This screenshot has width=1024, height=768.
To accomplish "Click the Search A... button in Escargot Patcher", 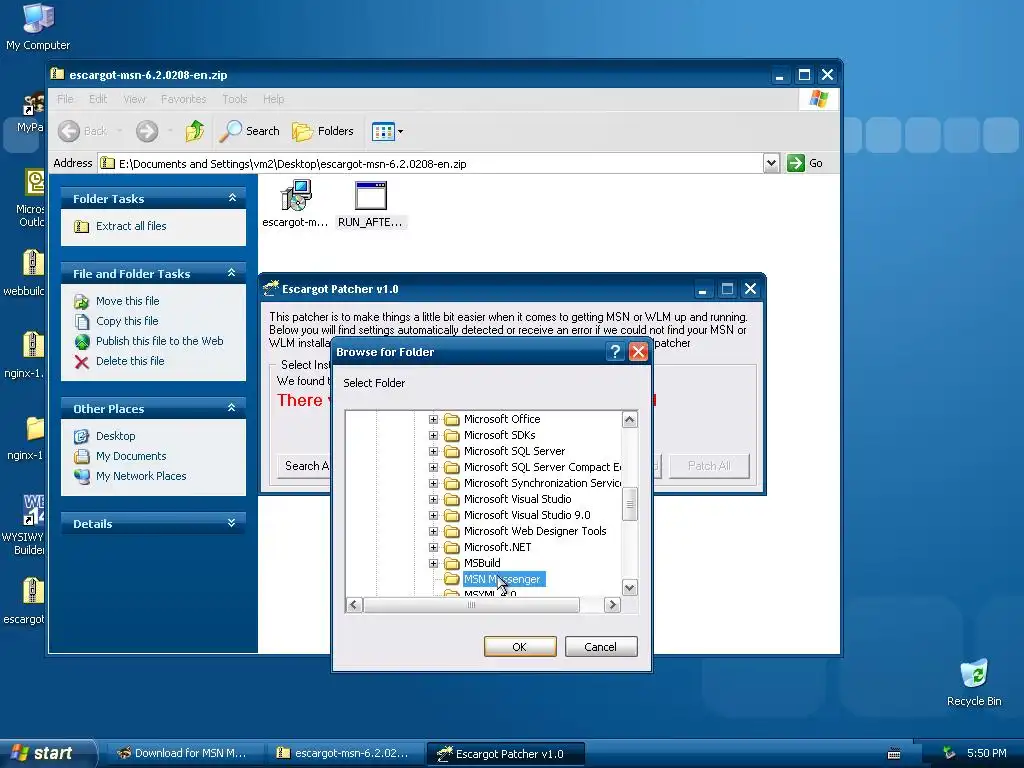I will coord(304,466).
